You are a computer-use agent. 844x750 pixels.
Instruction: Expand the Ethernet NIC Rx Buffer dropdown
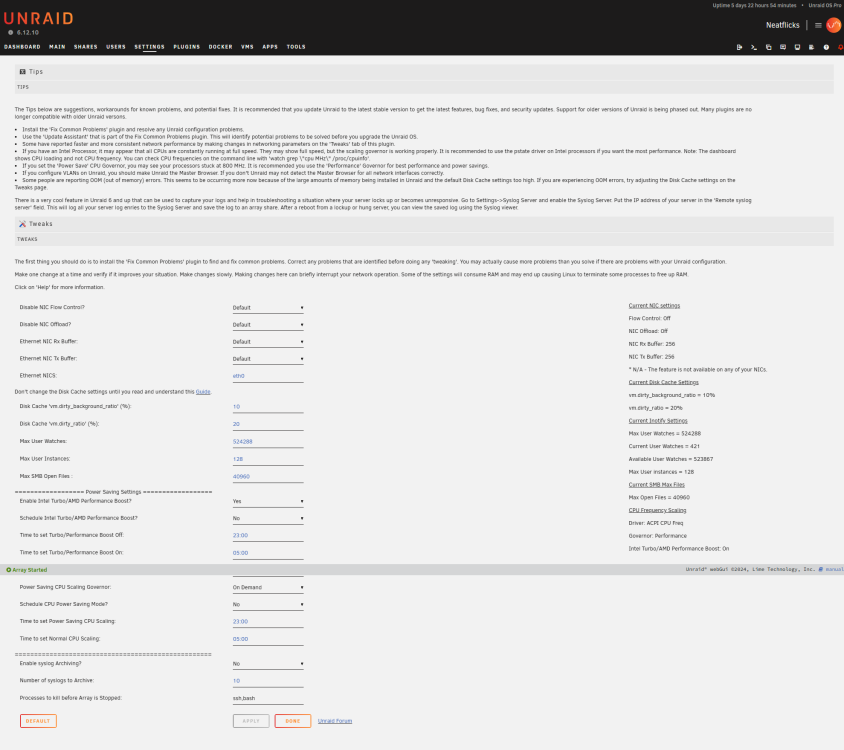[x=268, y=342]
